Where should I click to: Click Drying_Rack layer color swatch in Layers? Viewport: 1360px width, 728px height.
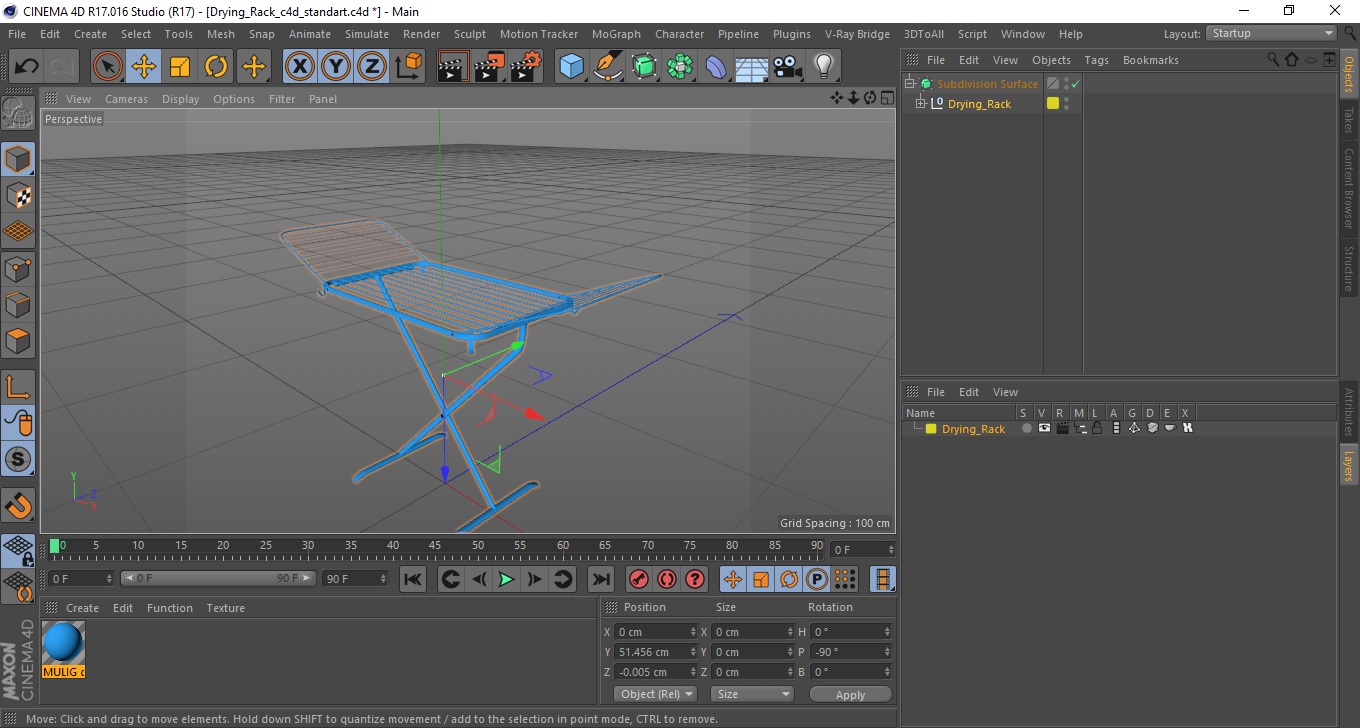[x=931, y=429]
